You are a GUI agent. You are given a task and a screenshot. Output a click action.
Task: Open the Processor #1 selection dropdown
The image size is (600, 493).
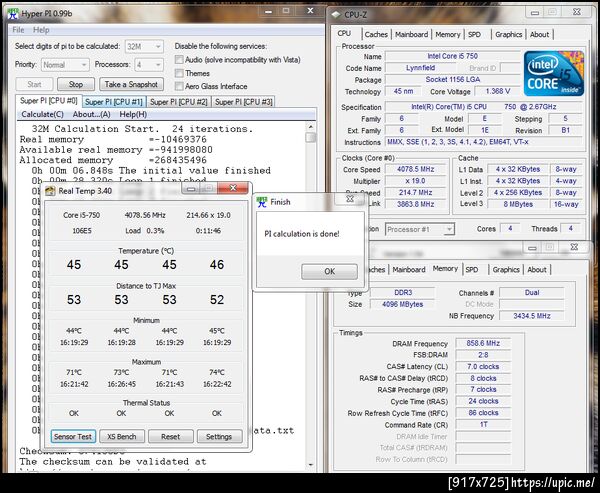point(420,229)
